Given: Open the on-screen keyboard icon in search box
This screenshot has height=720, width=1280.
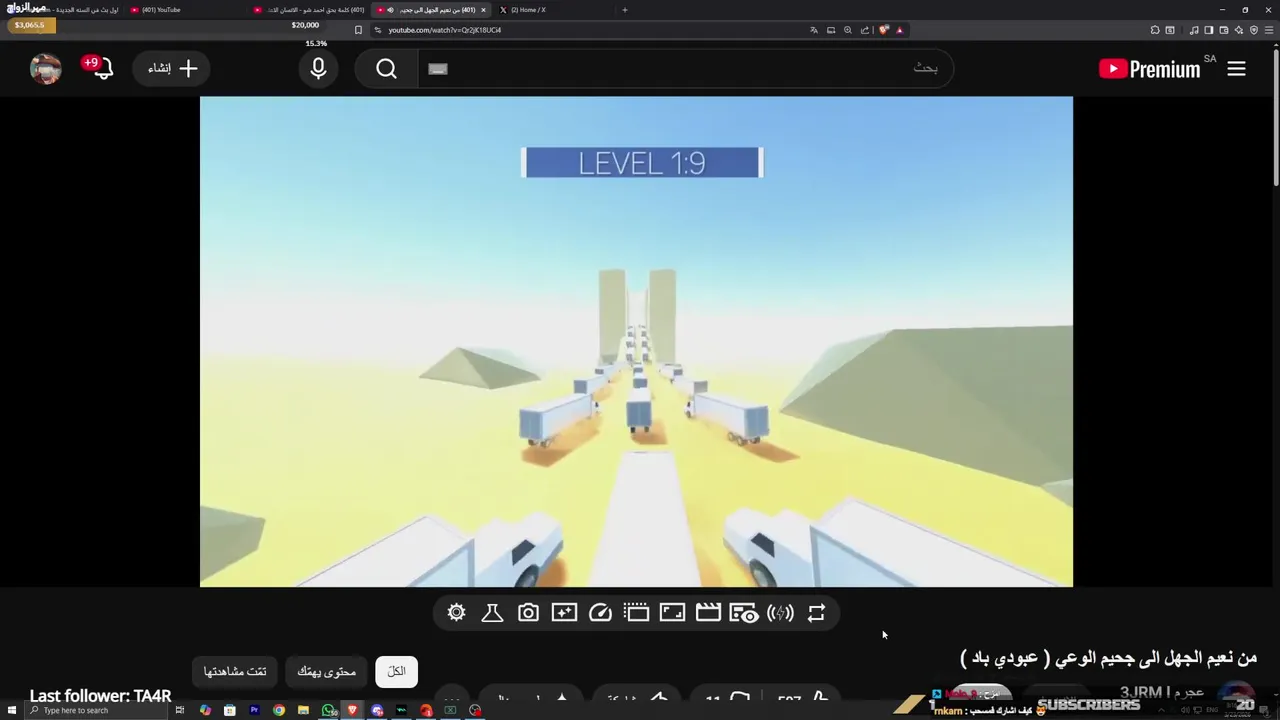Looking at the screenshot, I should pos(438,69).
